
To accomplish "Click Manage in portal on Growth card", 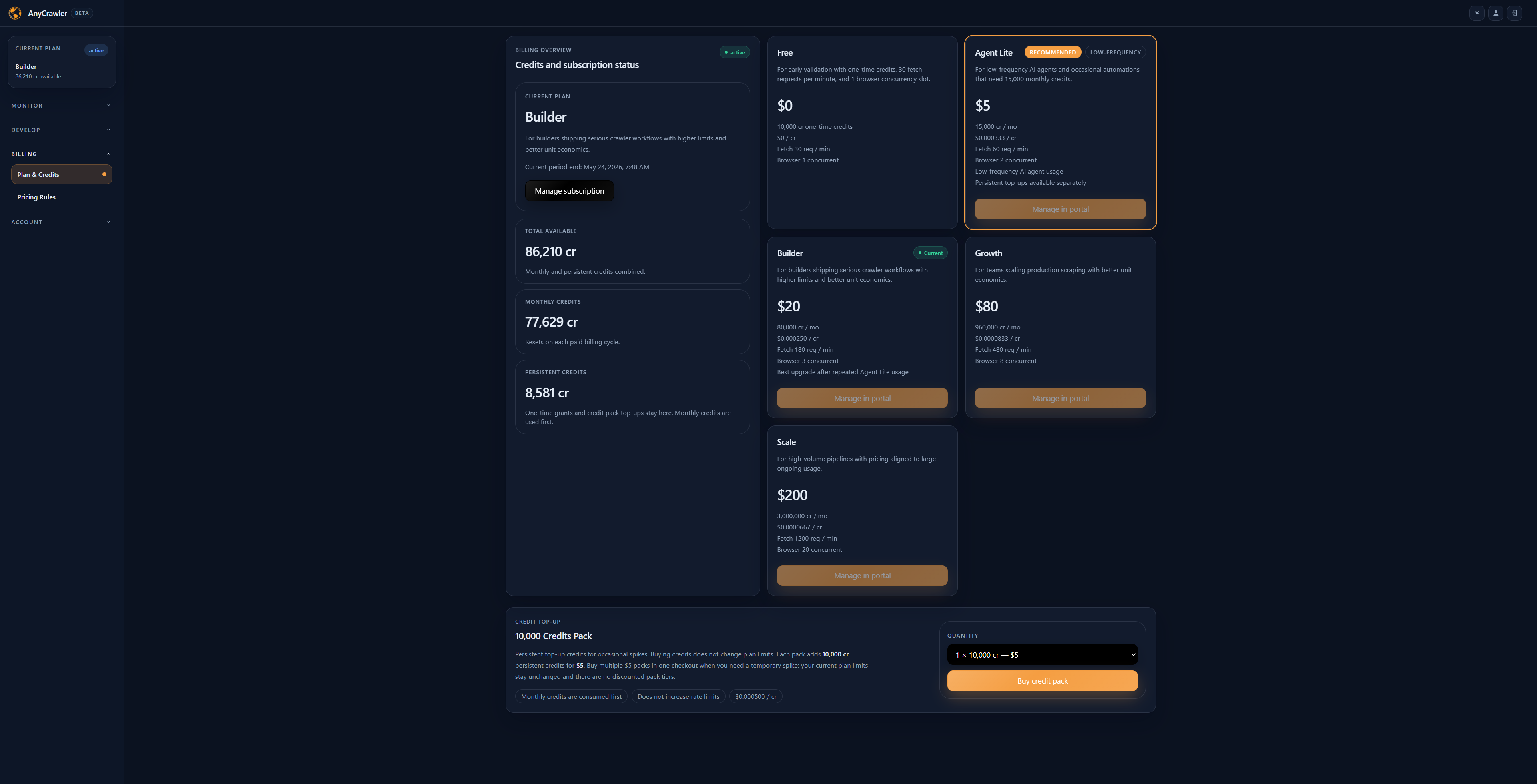I will point(1059,398).
